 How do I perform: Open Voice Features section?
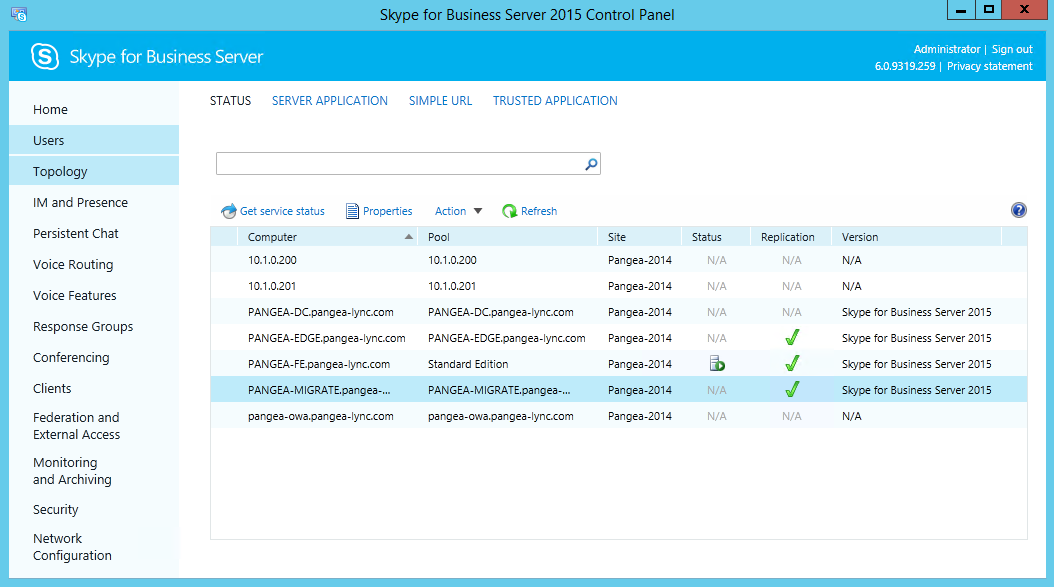94,295
